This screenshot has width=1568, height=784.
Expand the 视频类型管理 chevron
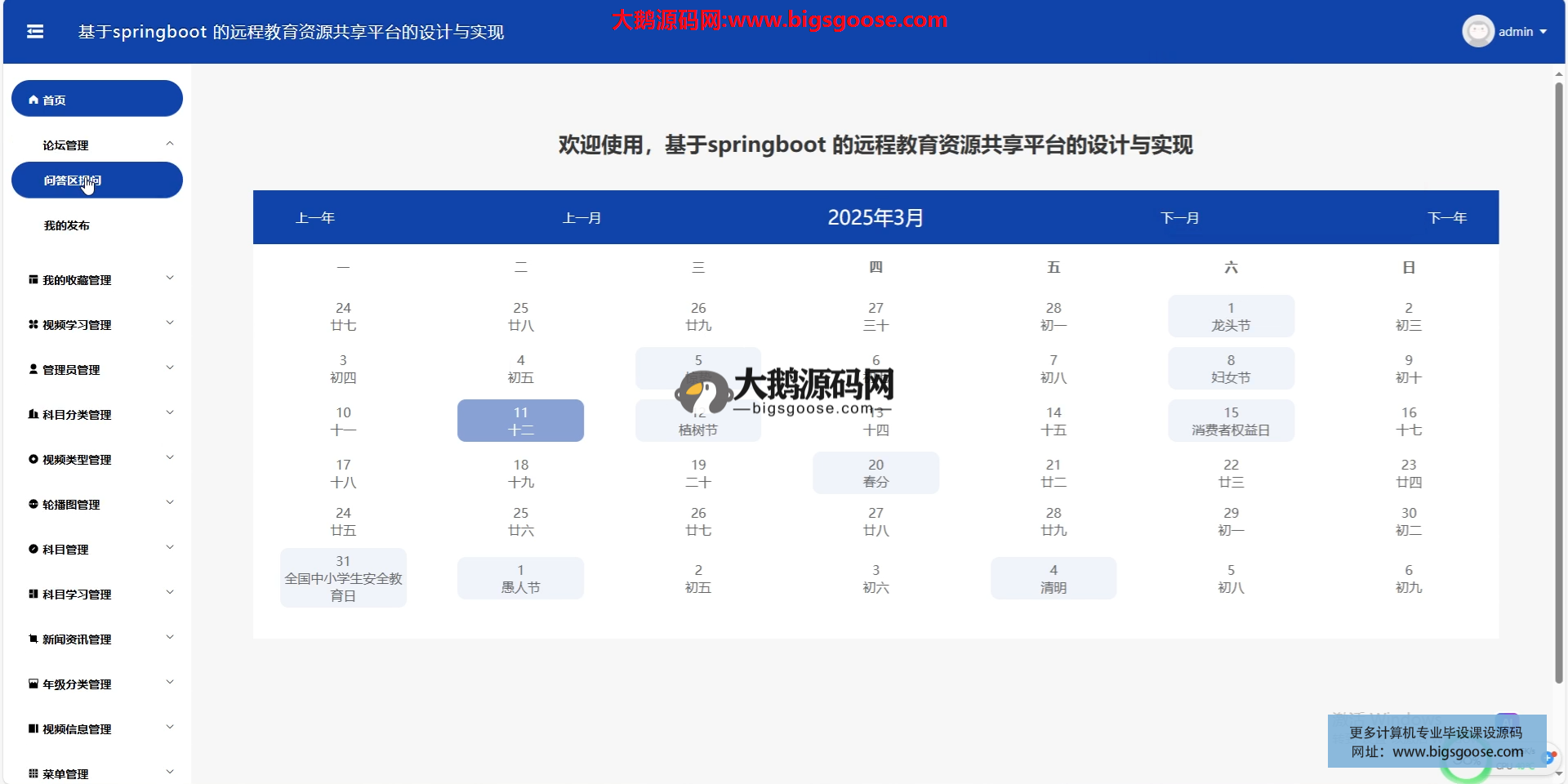170,458
